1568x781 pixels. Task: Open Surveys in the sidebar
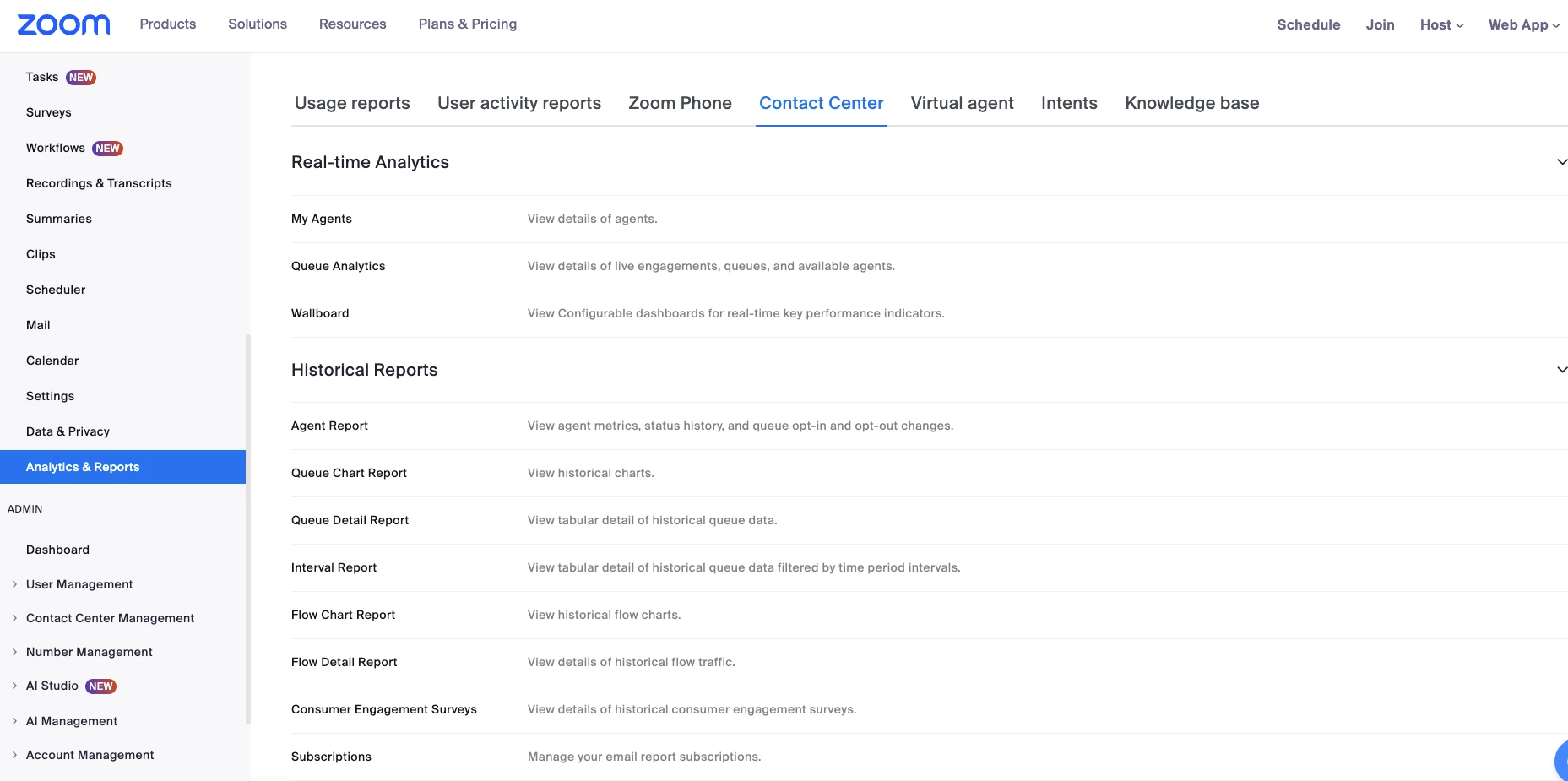[x=49, y=112]
